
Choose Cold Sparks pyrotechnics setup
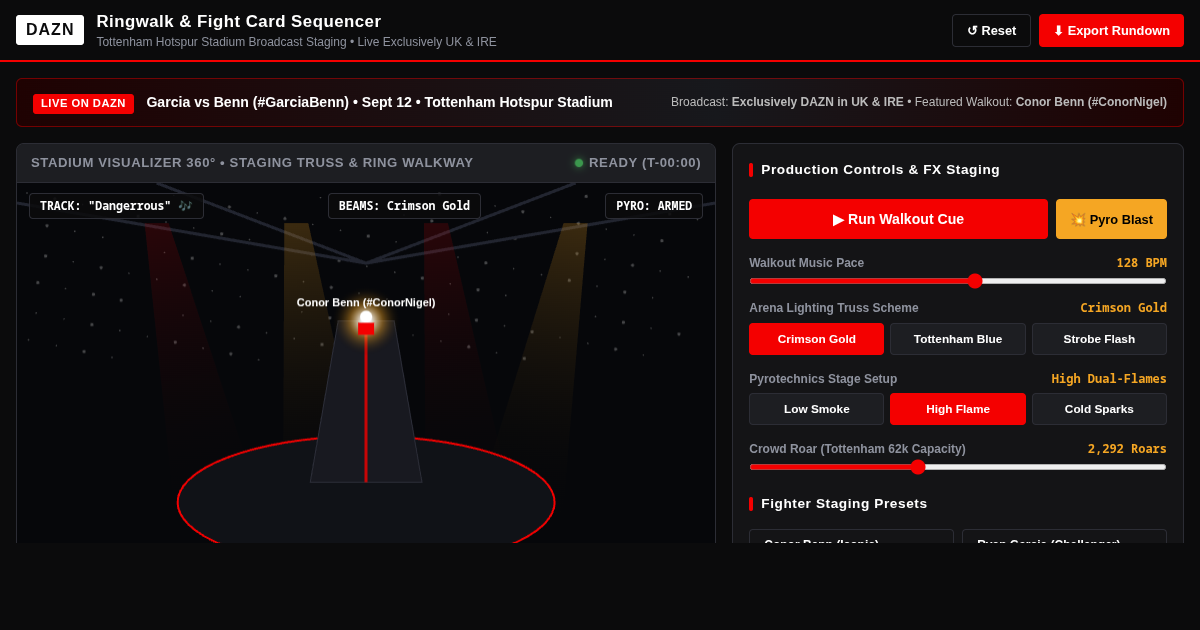point(1099,409)
